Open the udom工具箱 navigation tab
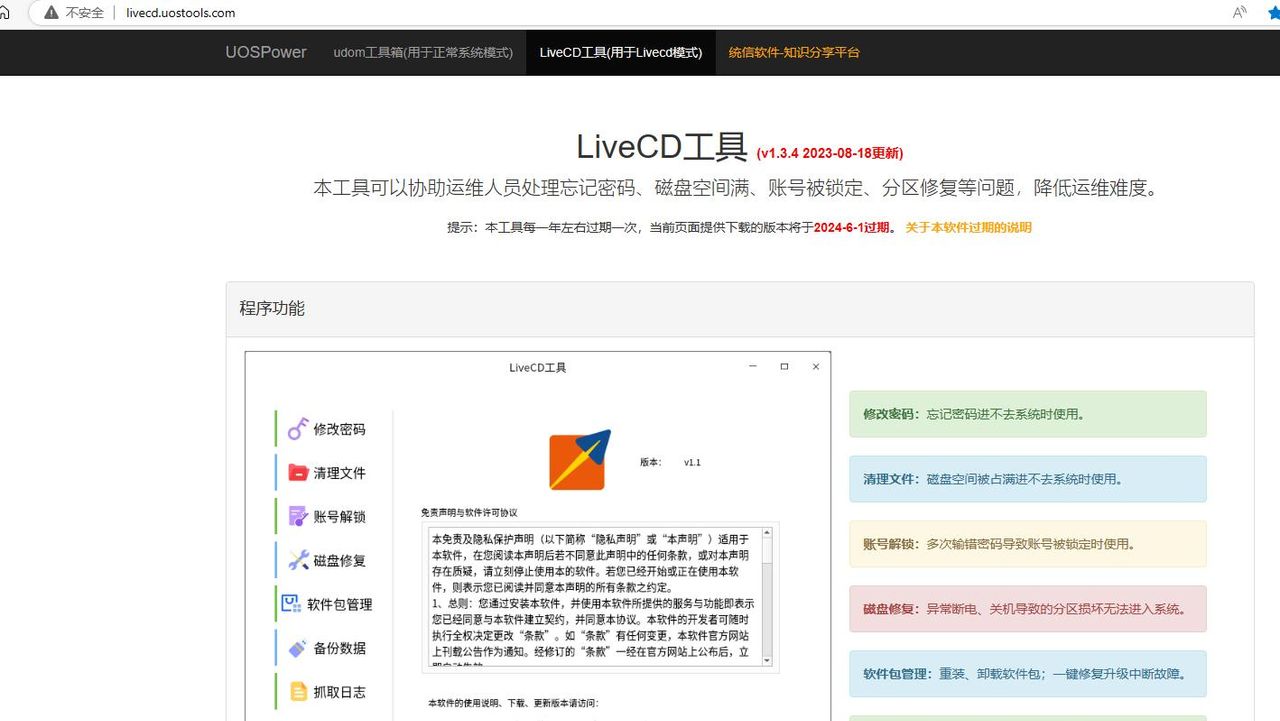 pyautogui.click(x=423, y=52)
